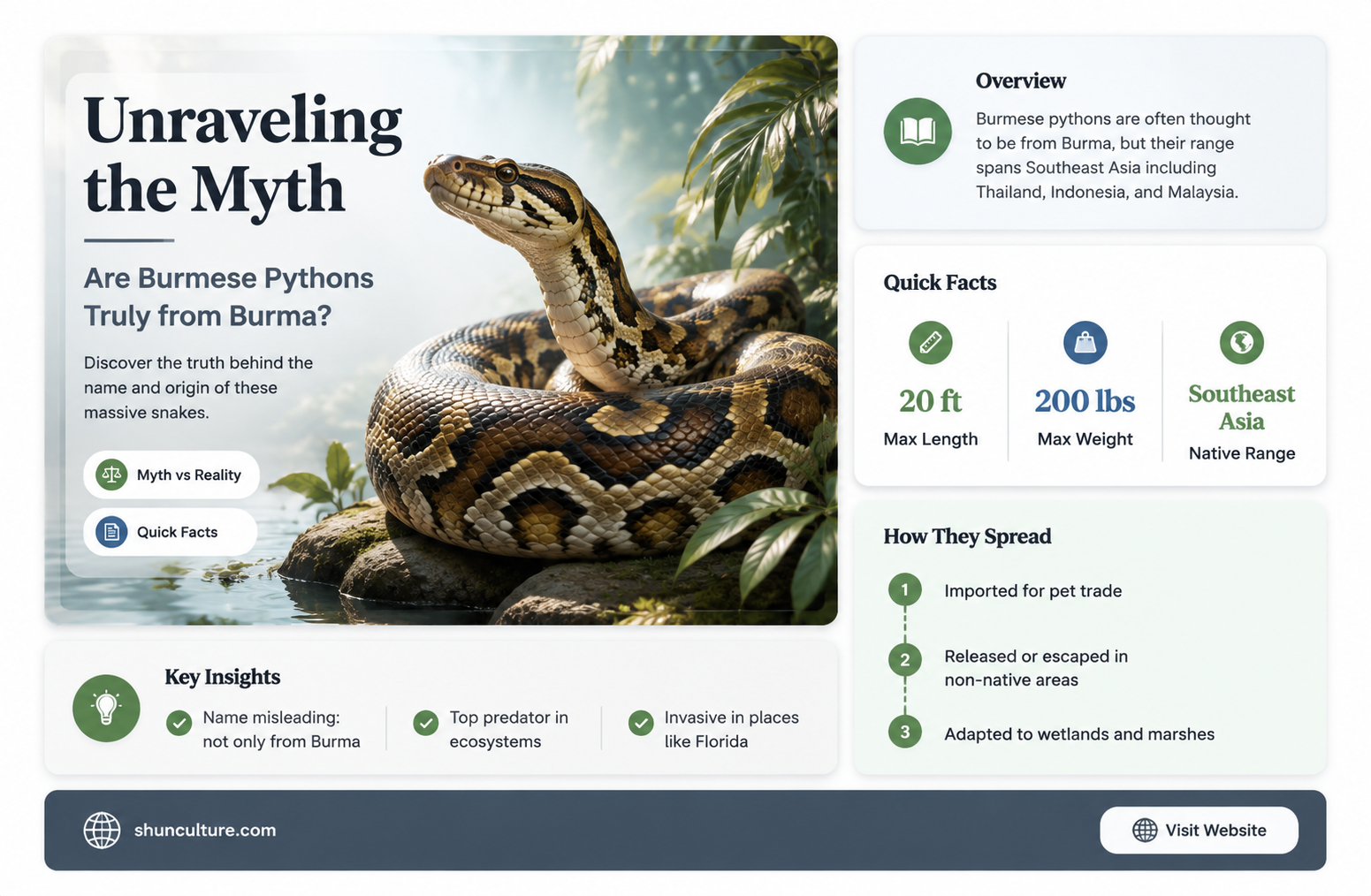Click the document icon beside Quick Facts pill

[111, 532]
